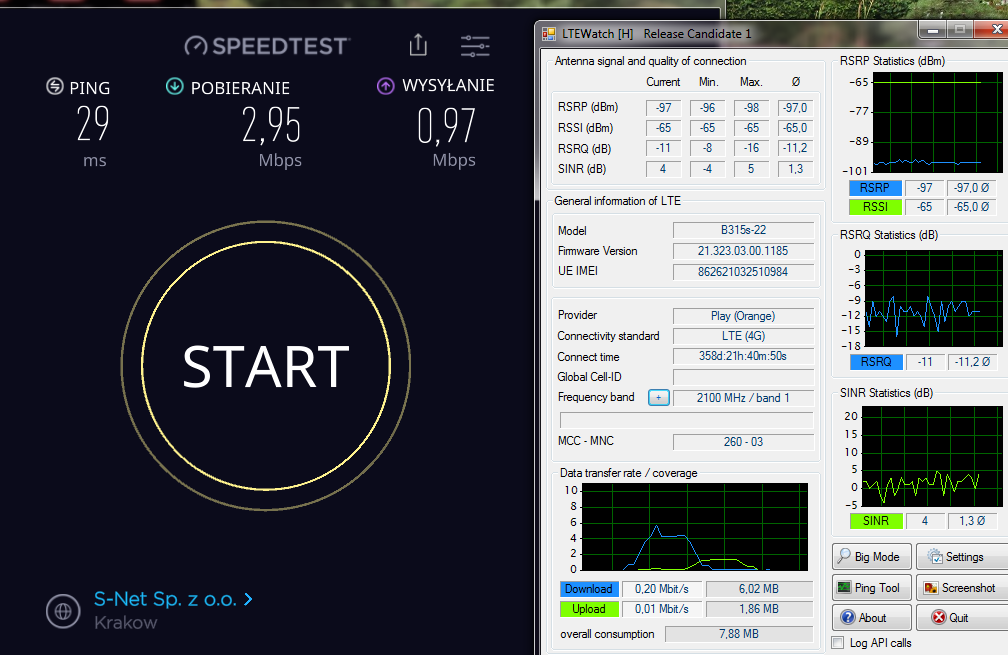Click the RSRQ average value -11,2 Ø under graph
The image size is (1008, 655).
(972, 362)
